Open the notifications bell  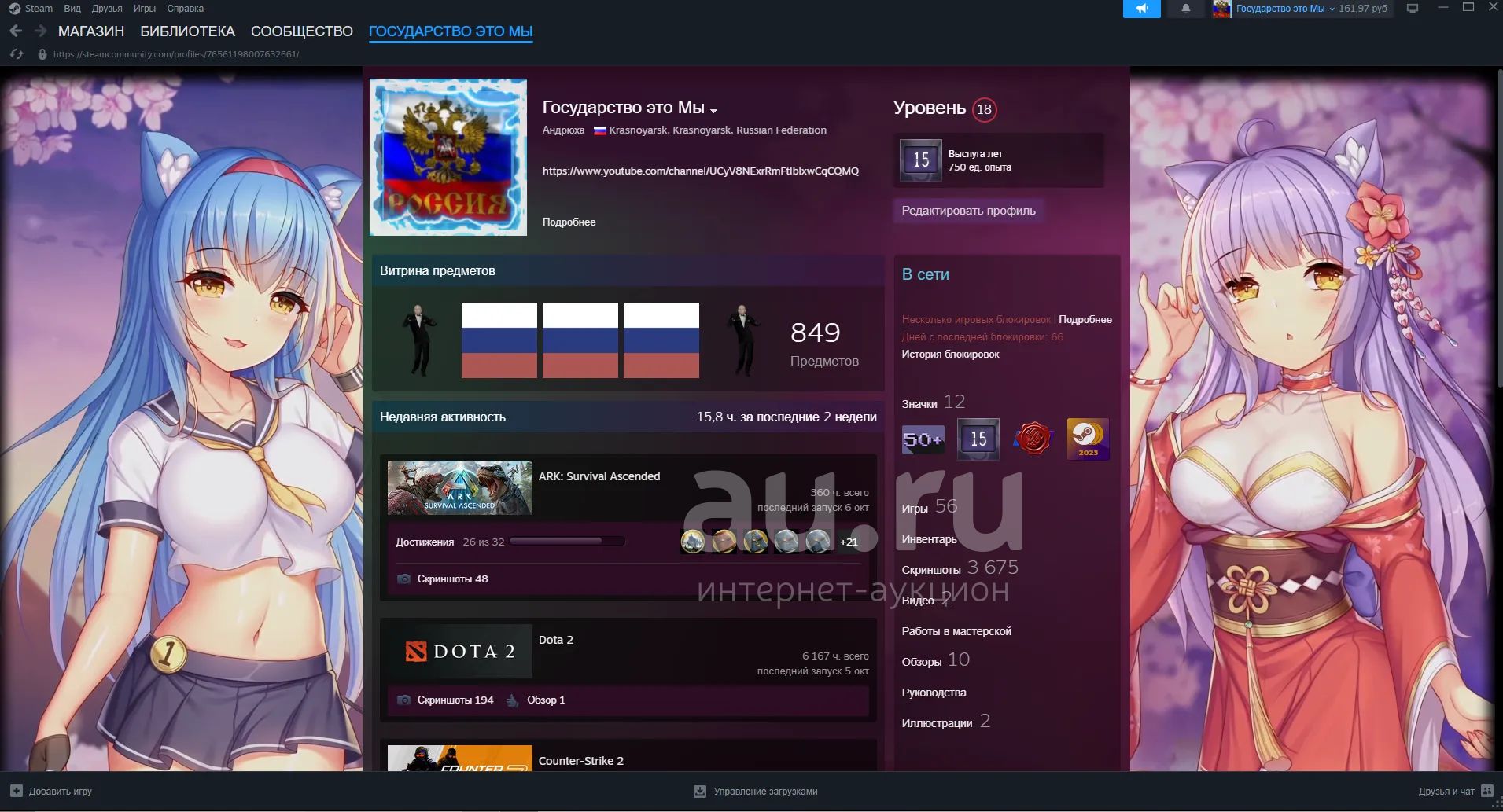click(x=1186, y=9)
